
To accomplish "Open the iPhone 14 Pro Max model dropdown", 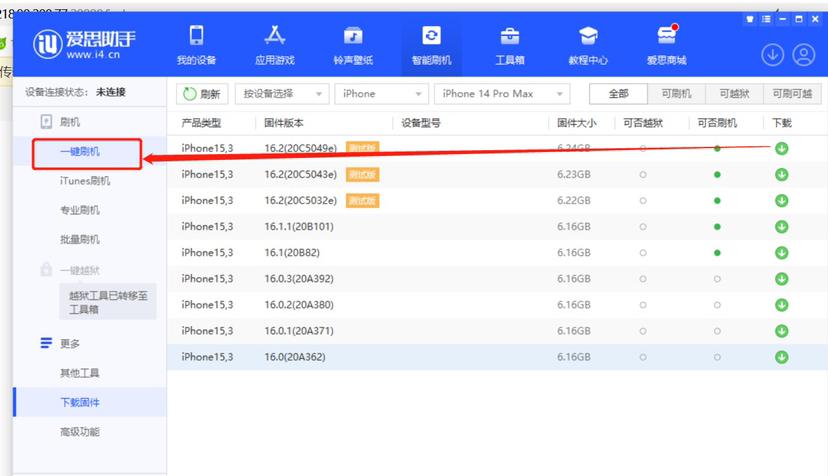I will (502, 94).
